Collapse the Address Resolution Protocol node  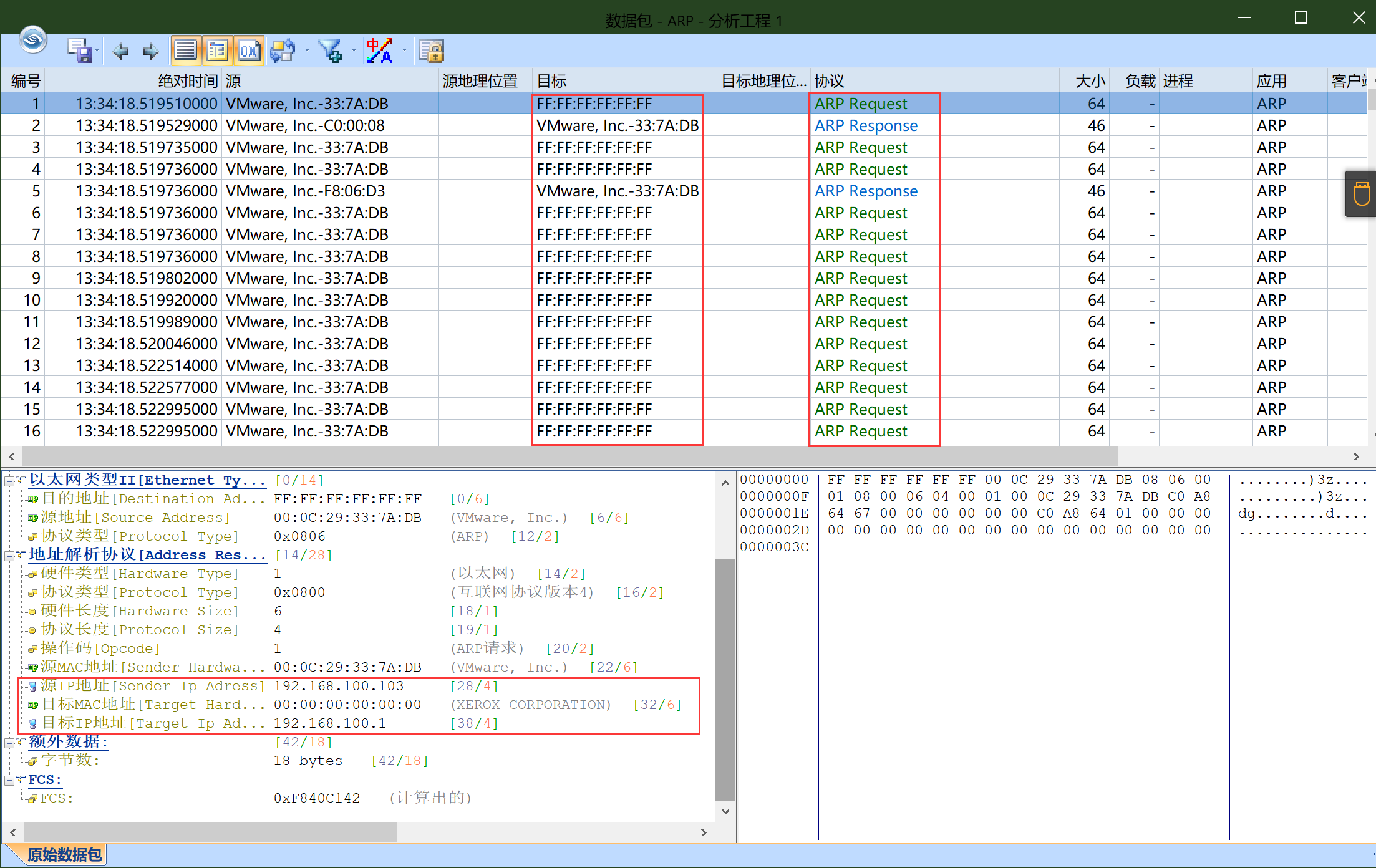tap(8, 555)
